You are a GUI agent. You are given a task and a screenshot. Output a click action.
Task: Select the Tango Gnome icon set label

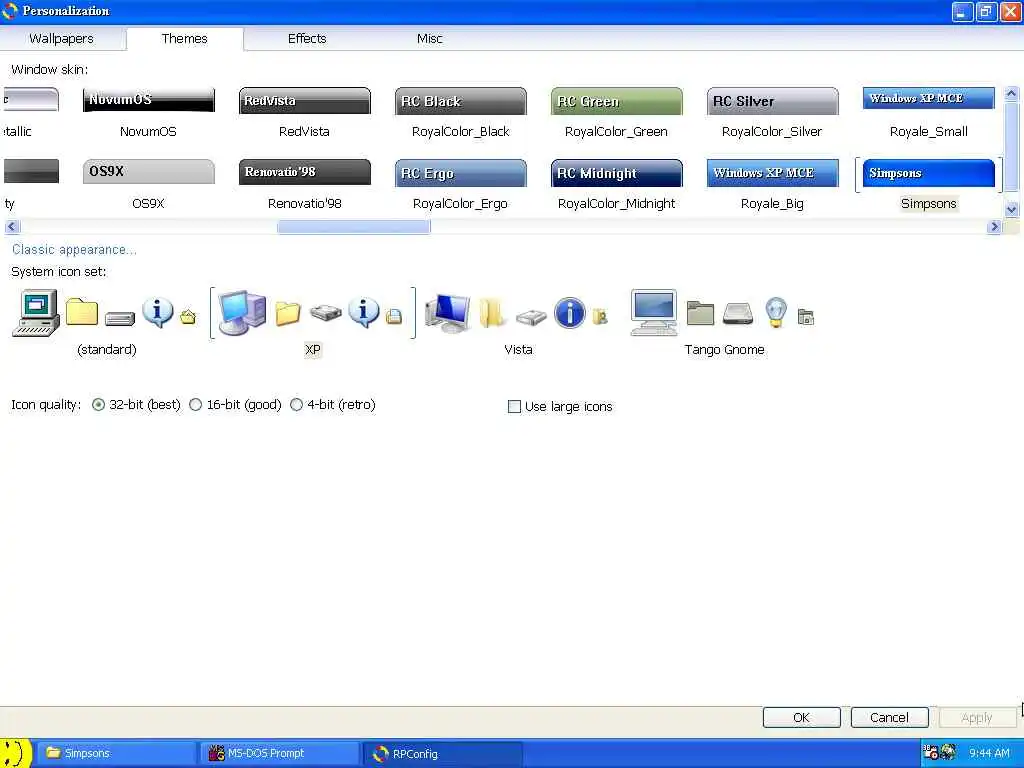(x=724, y=350)
